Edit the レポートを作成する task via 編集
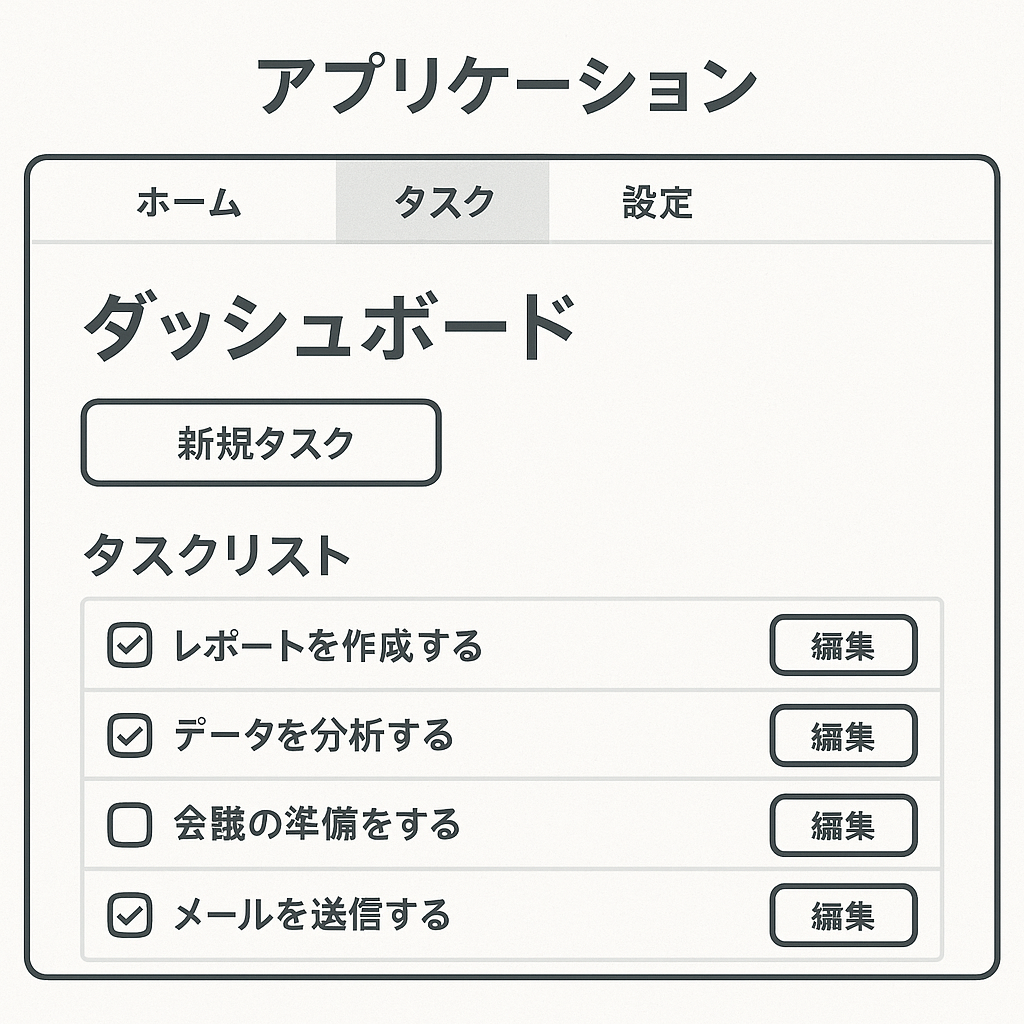 (843, 645)
